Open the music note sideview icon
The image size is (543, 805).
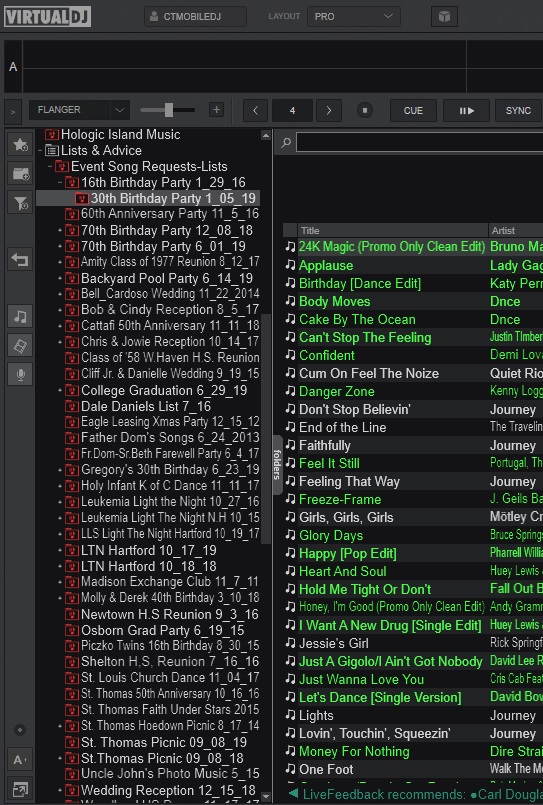21,316
